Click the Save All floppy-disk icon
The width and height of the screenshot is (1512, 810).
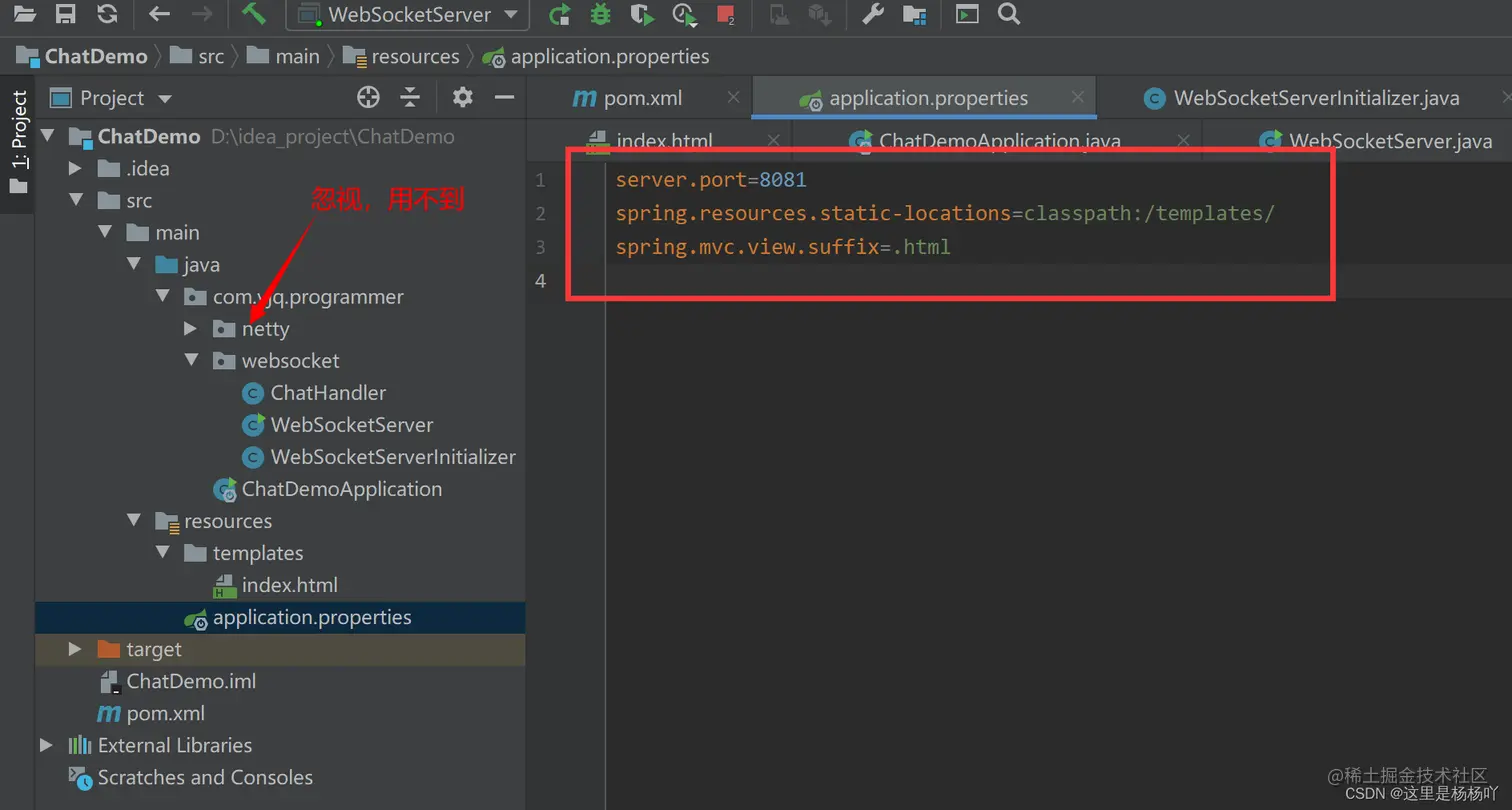pos(66,13)
